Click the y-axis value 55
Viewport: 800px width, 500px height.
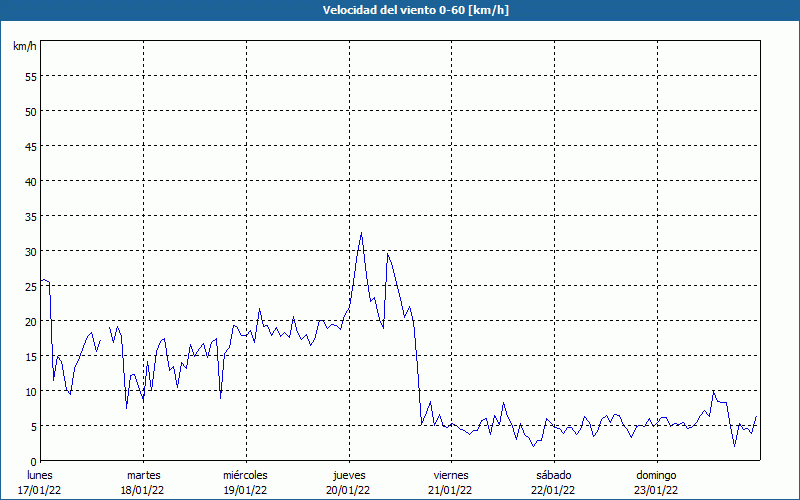click(x=31, y=77)
